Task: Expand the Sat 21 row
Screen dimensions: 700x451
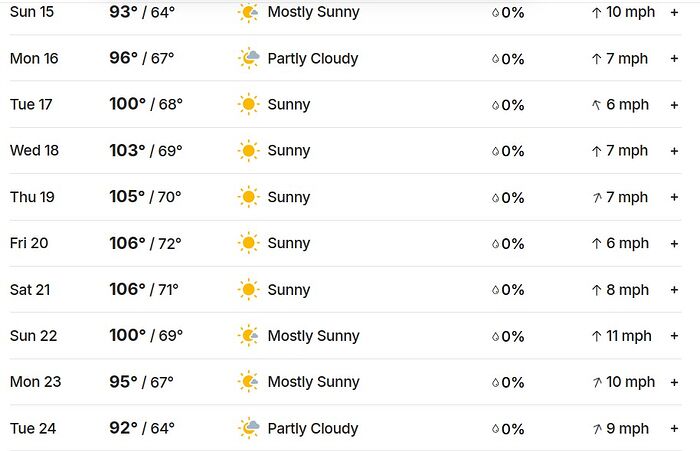Action: (674, 290)
